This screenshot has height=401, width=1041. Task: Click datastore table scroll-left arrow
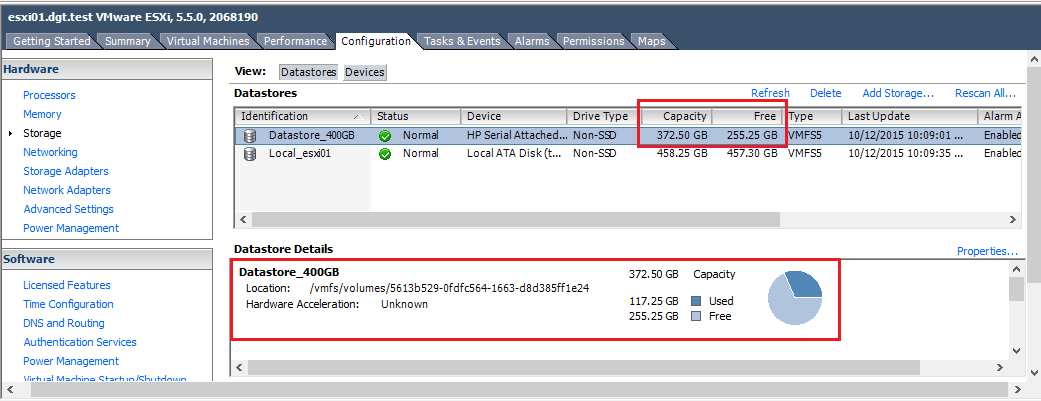(242, 219)
